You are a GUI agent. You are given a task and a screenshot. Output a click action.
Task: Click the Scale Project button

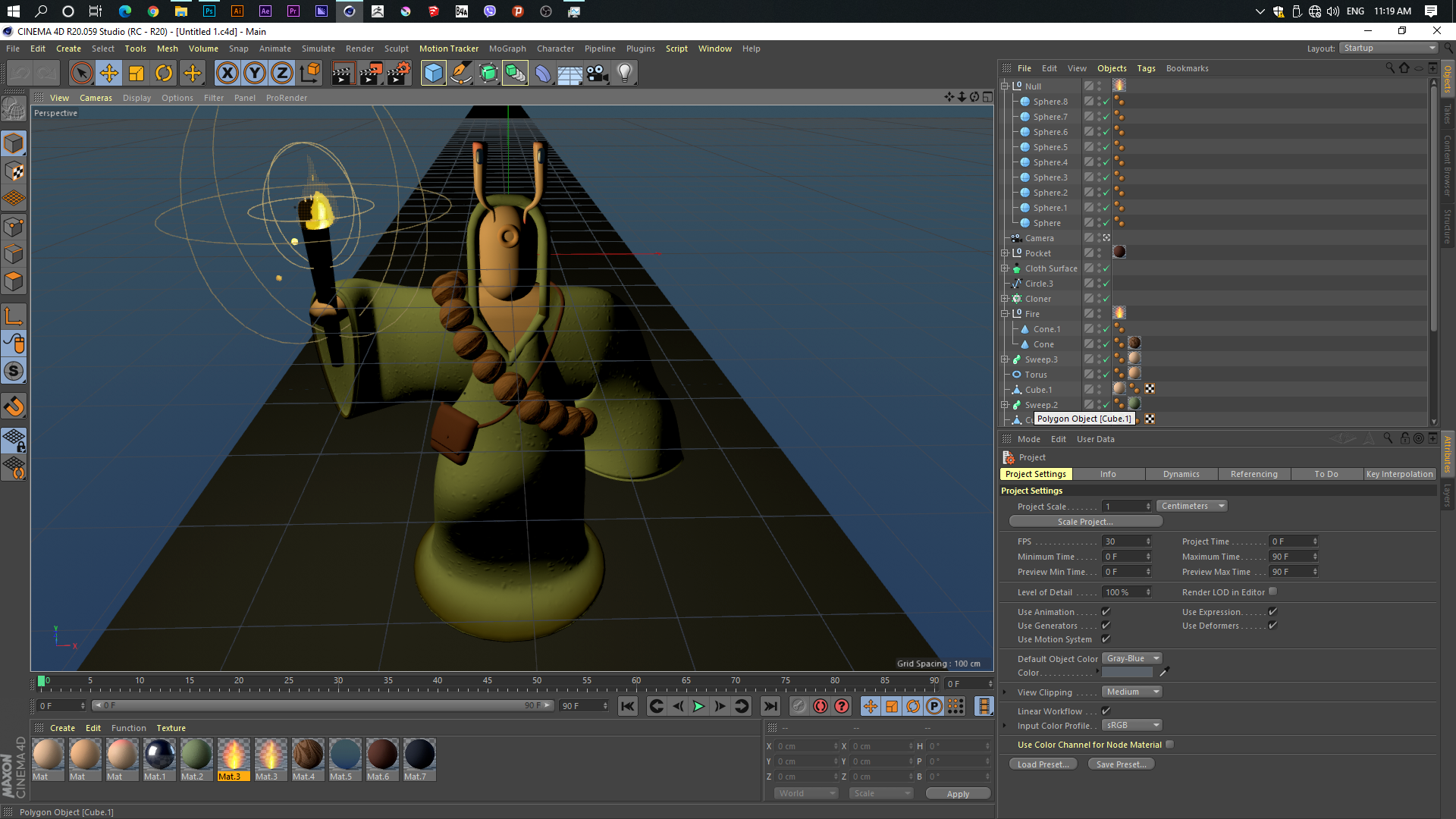tap(1085, 522)
